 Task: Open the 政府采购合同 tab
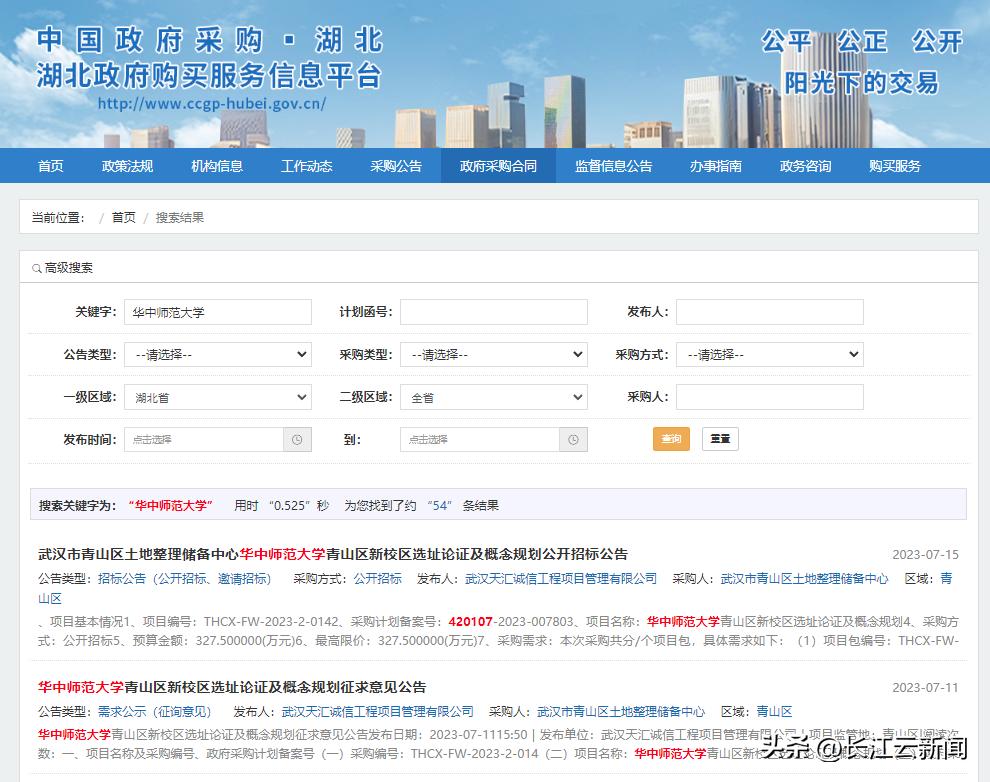coord(498,166)
